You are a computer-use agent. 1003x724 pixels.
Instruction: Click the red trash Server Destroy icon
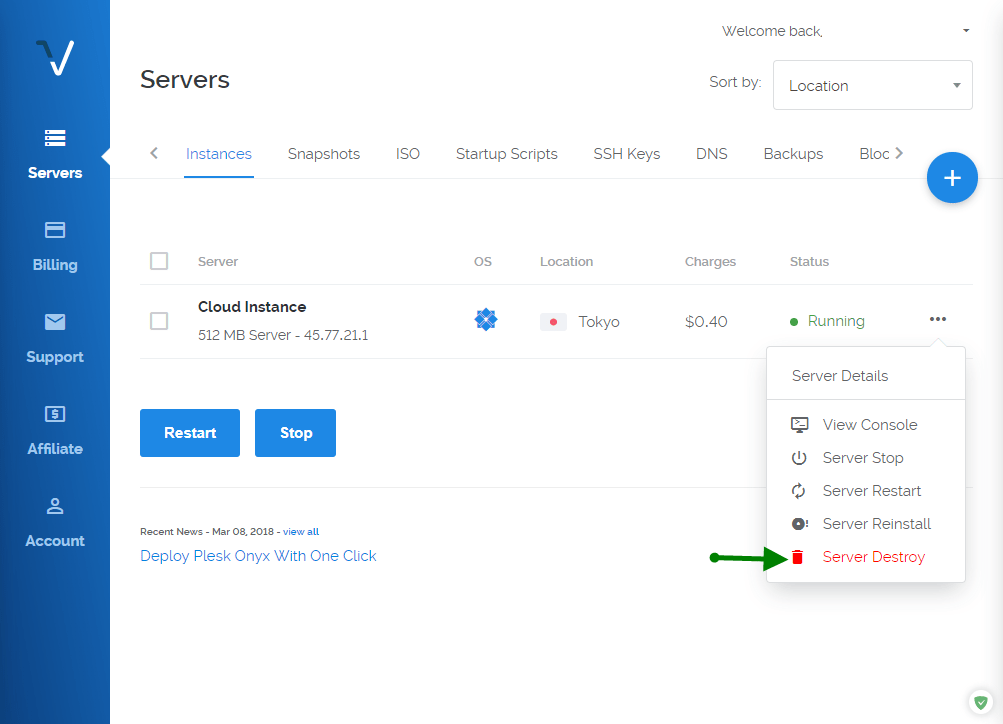point(797,557)
